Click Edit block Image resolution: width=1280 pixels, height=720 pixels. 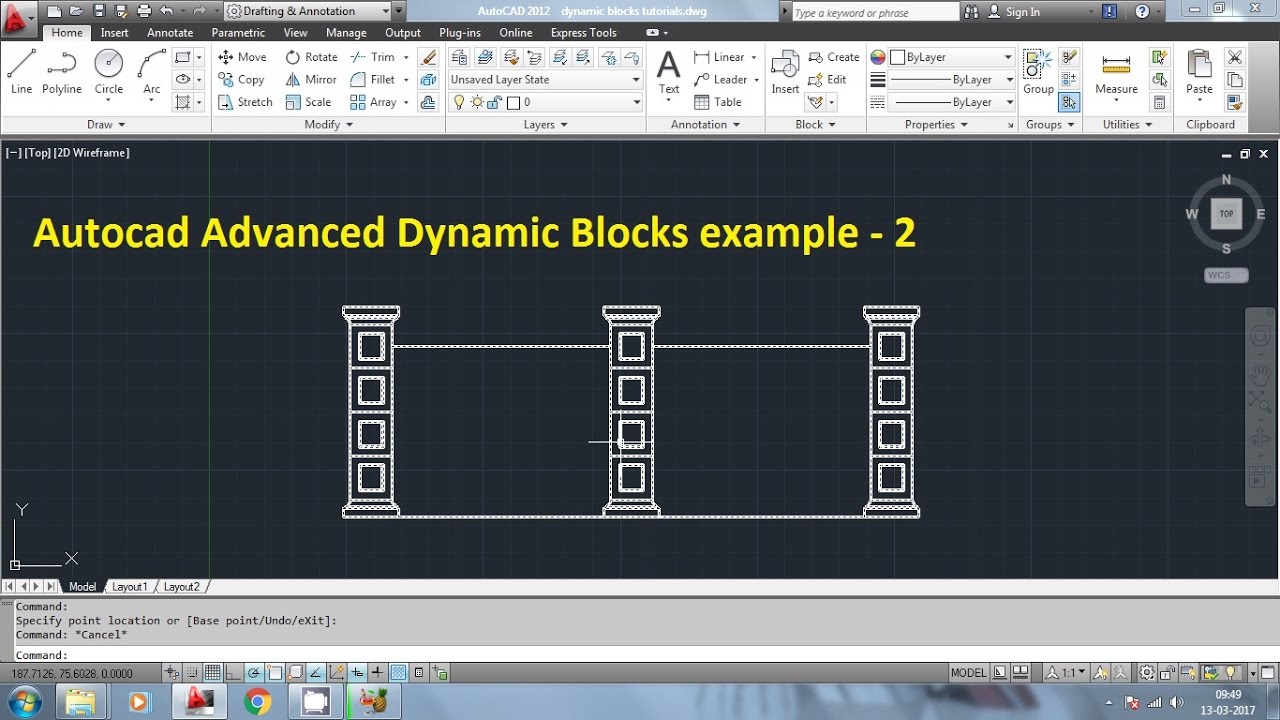pos(828,79)
